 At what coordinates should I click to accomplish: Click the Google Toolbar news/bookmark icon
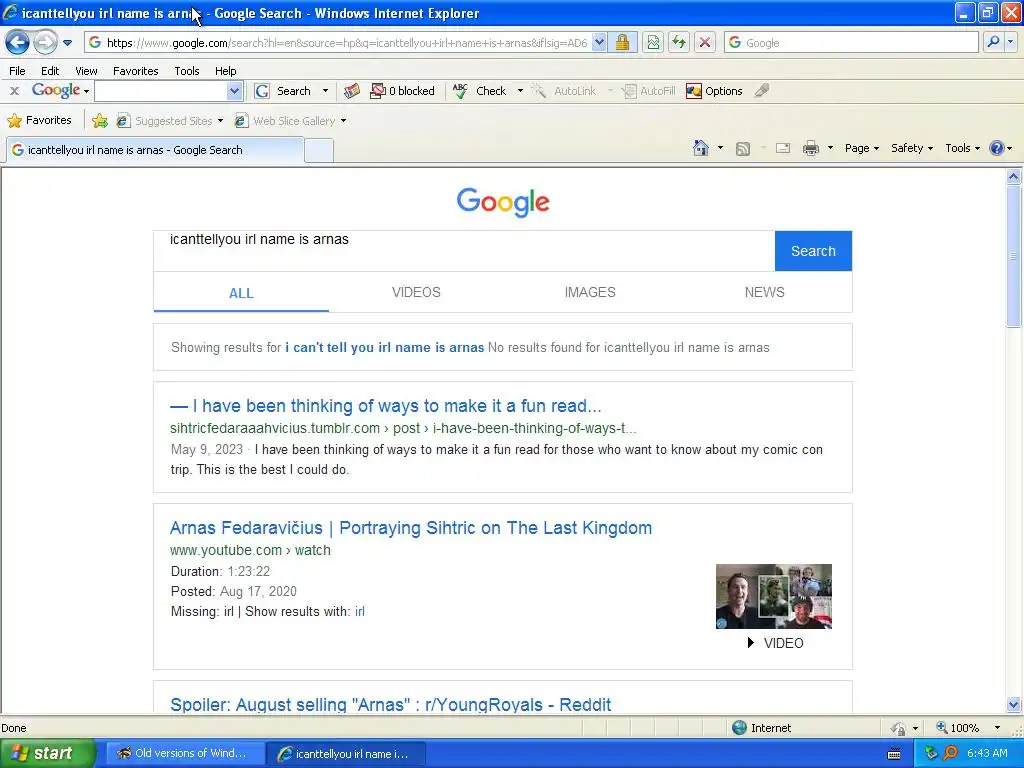point(352,91)
